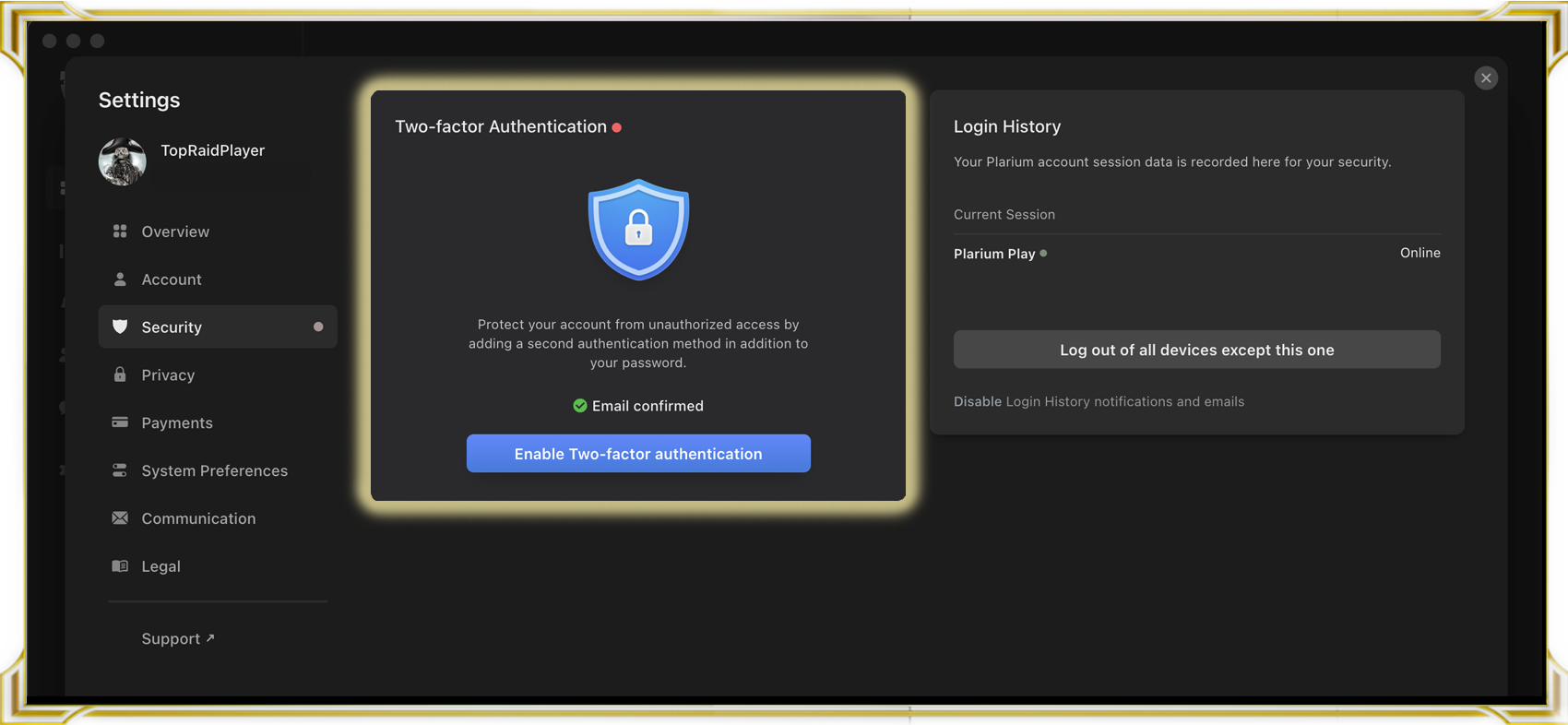Go to System Preferences section

pos(214,470)
